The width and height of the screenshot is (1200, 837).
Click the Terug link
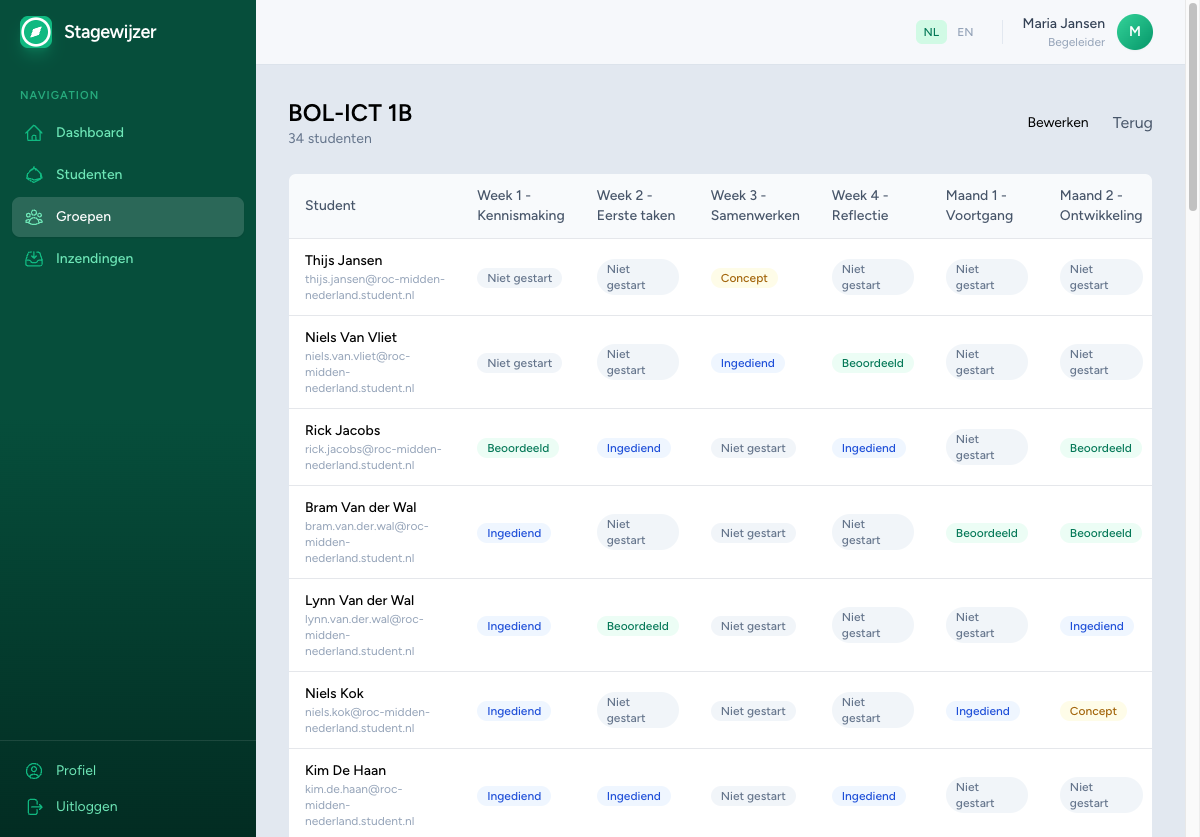point(1132,123)
